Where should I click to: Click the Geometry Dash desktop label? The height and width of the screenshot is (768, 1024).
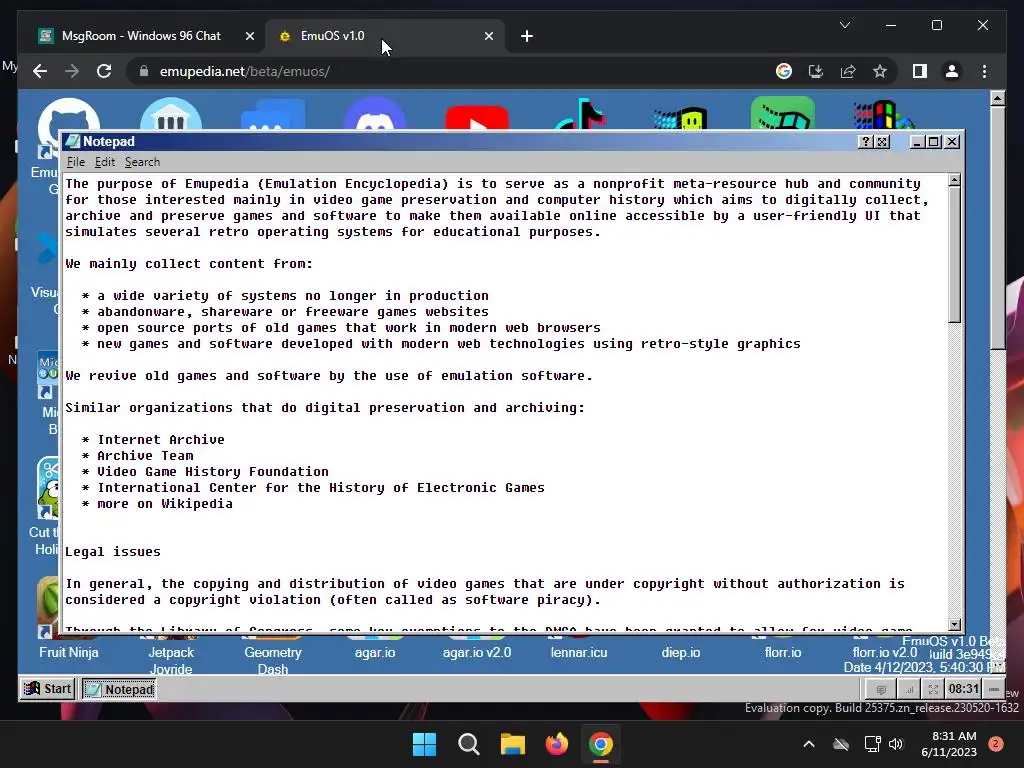point(272,660)
